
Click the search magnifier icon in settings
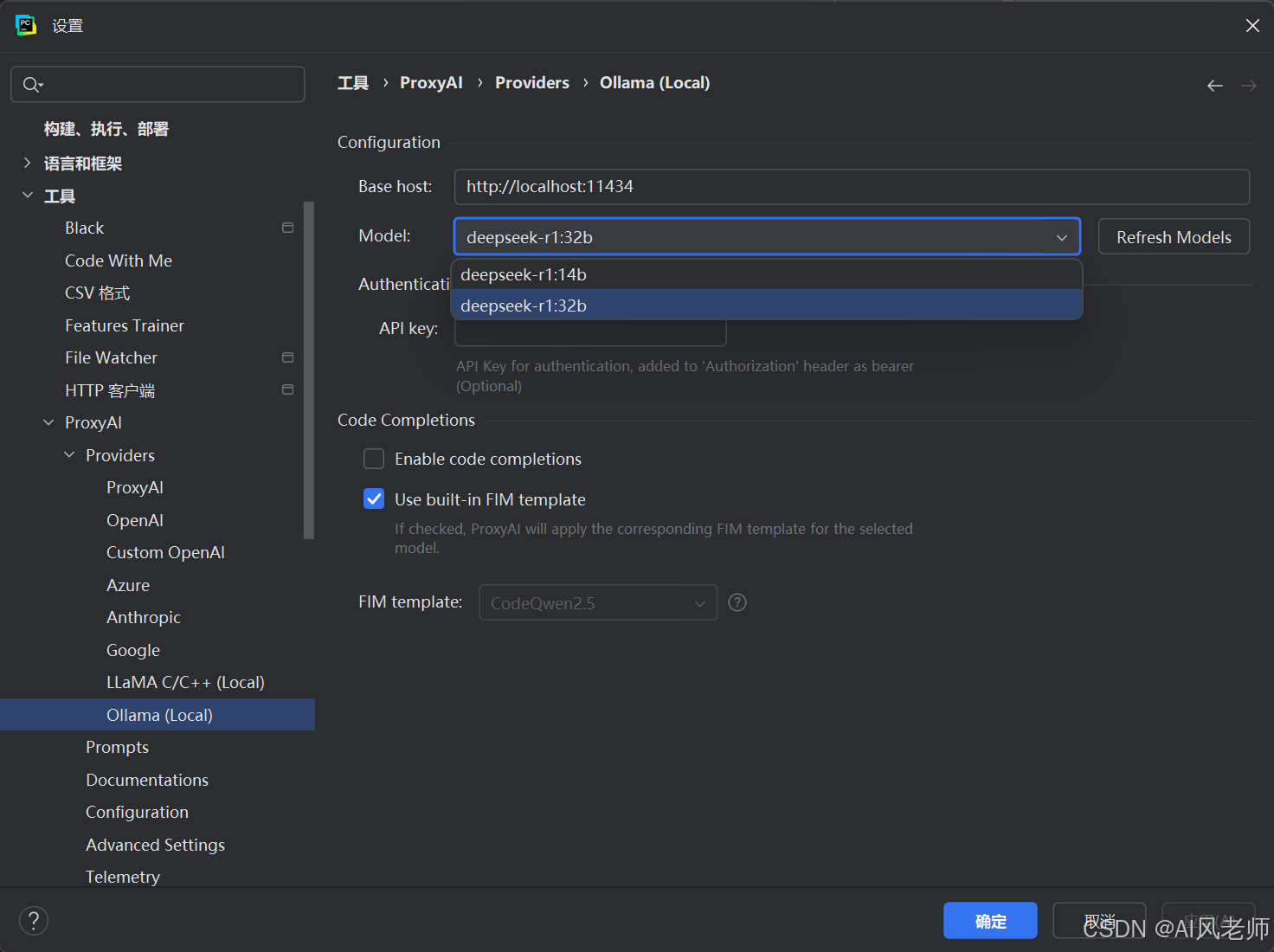point(32,84)
